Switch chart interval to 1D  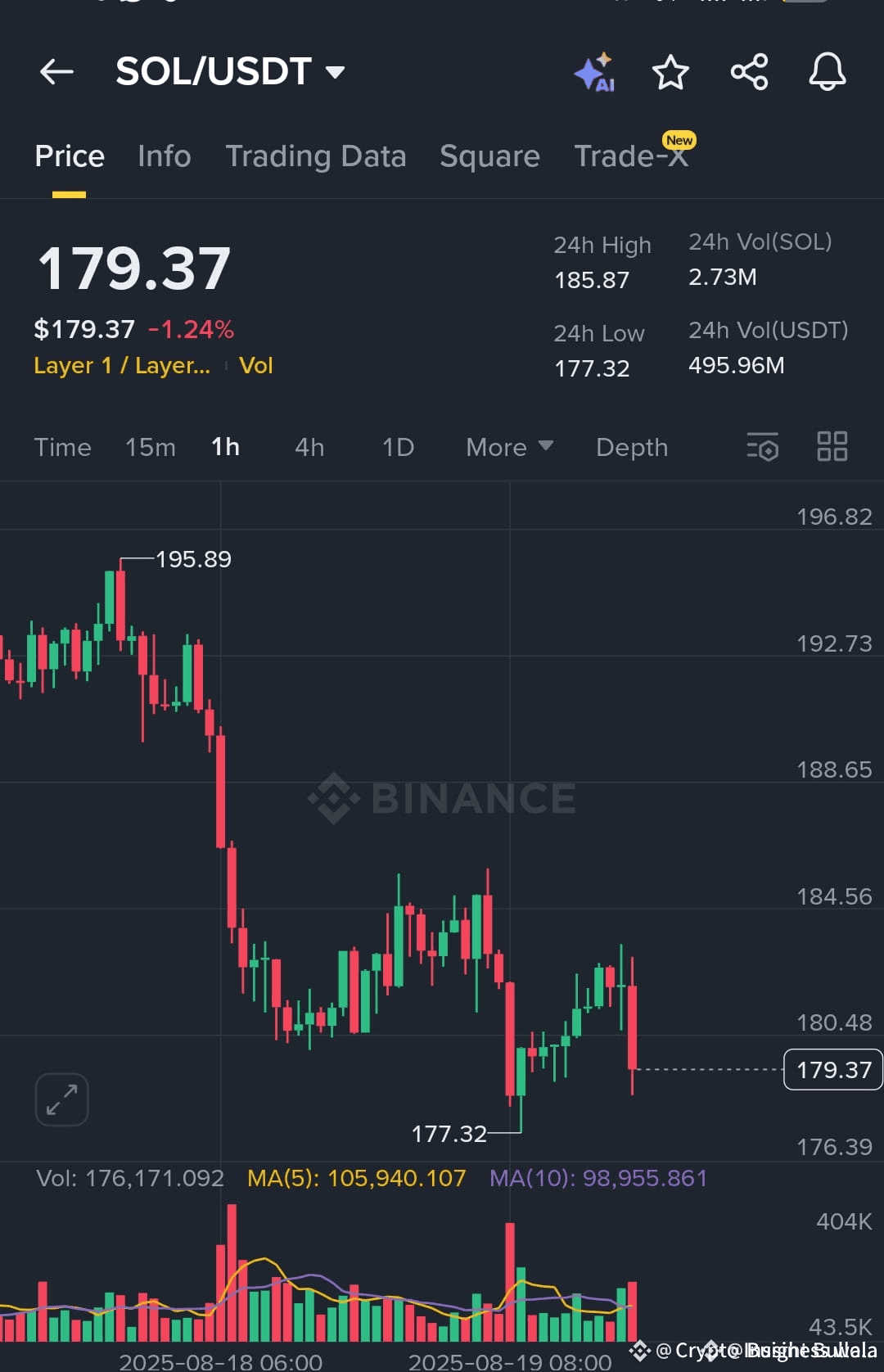pyautogui.click(x=398, y=447)
